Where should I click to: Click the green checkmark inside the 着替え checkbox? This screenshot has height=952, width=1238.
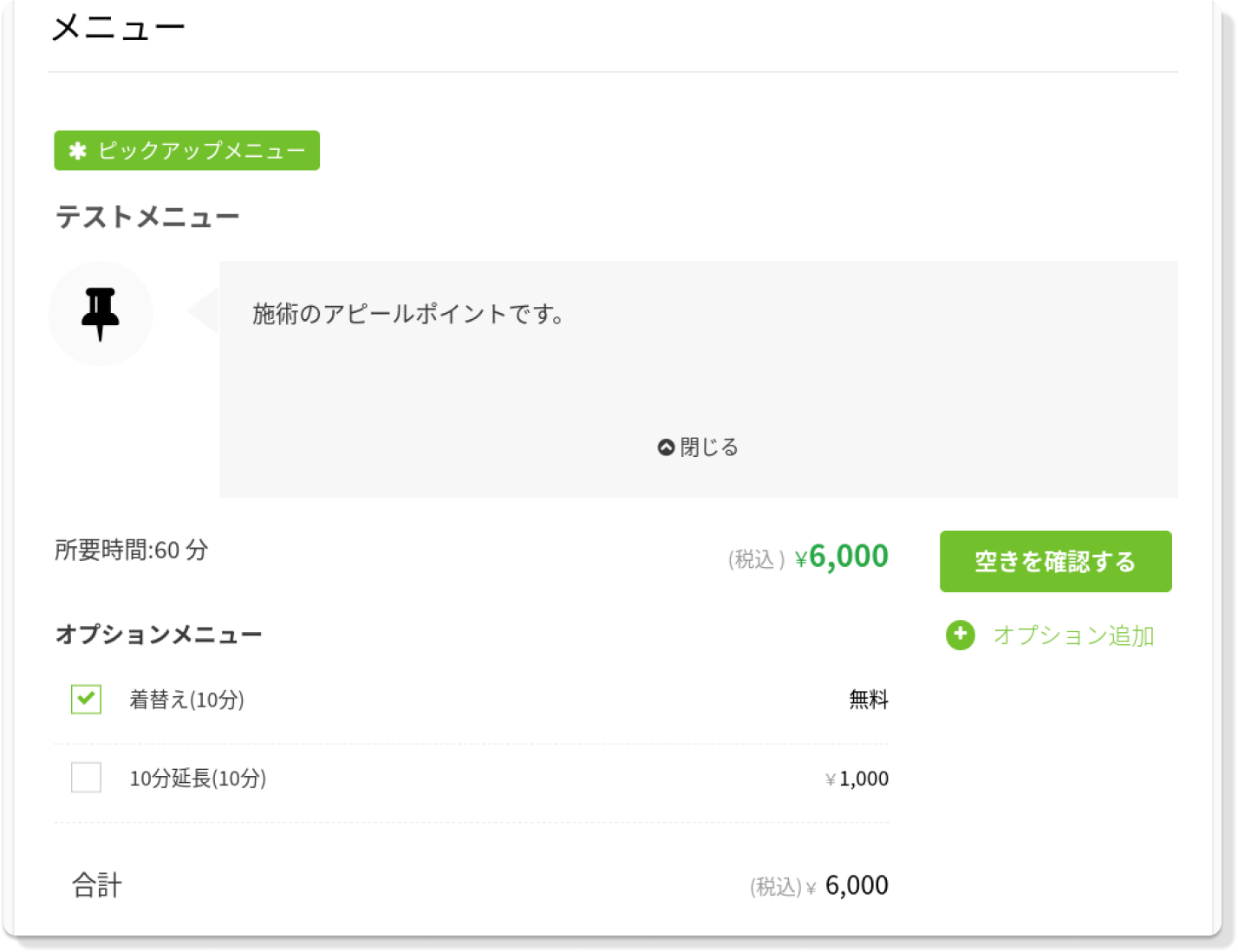[84, 699]
